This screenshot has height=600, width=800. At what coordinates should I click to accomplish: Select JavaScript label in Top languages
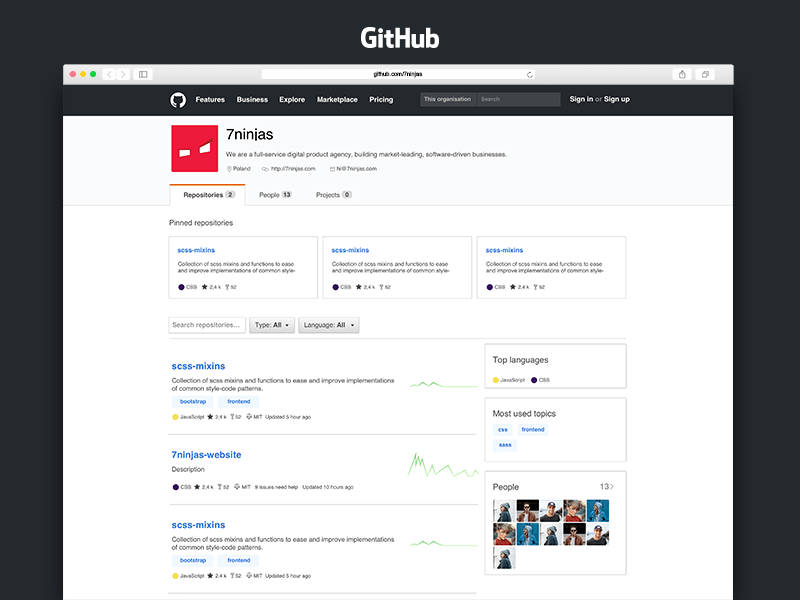pyautogui.click(x=512, y=380)
